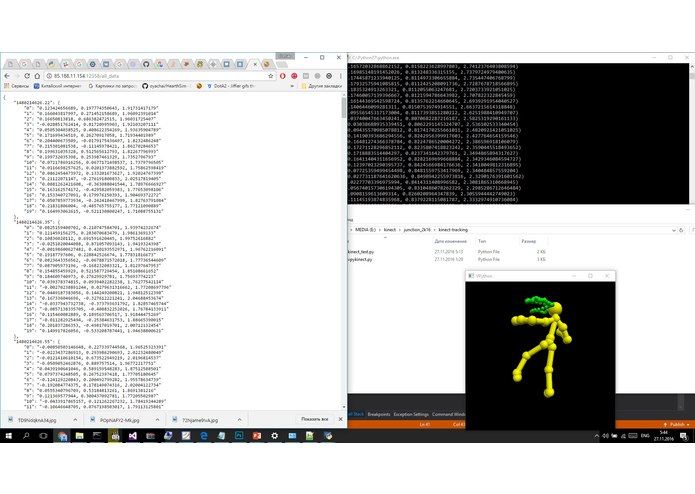Open PowerPoint from the taskbar

[x=257, y=436]
